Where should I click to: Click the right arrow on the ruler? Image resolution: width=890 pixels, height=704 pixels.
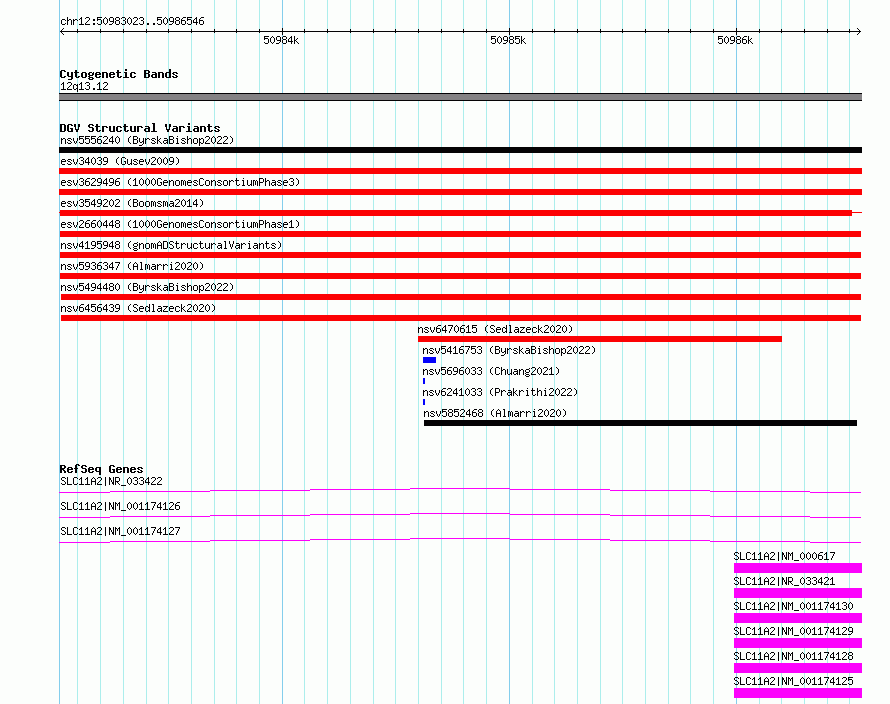click(x=858, y=32)
